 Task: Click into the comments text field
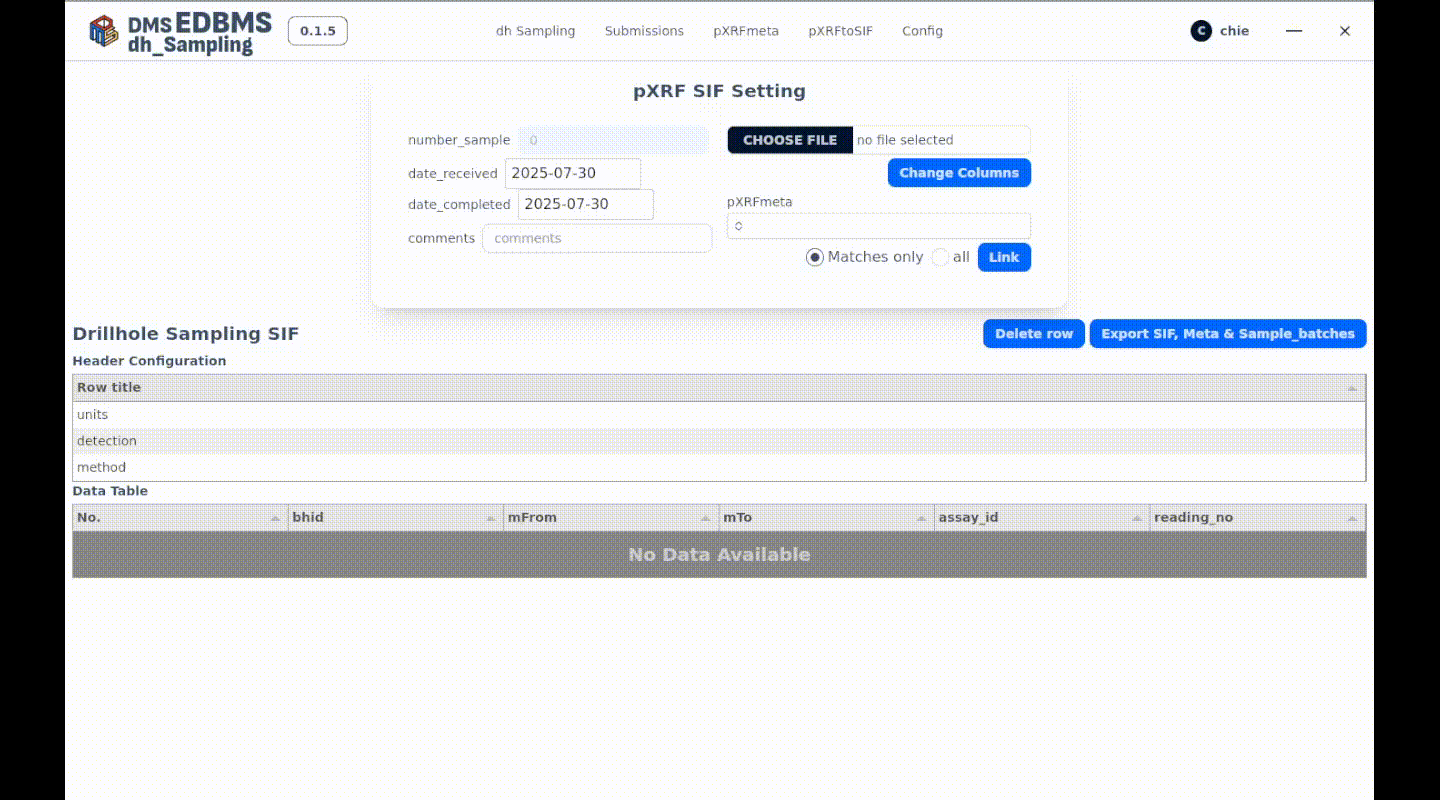point(597,238)
